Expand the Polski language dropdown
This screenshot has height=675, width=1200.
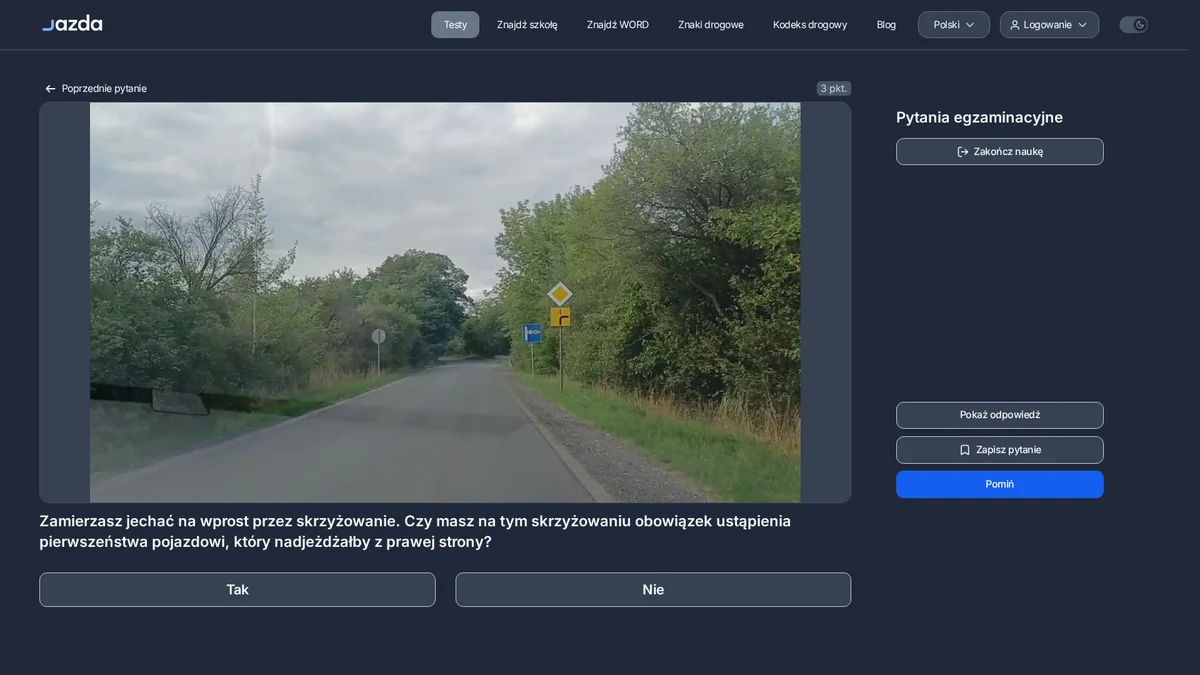[954, 25]
